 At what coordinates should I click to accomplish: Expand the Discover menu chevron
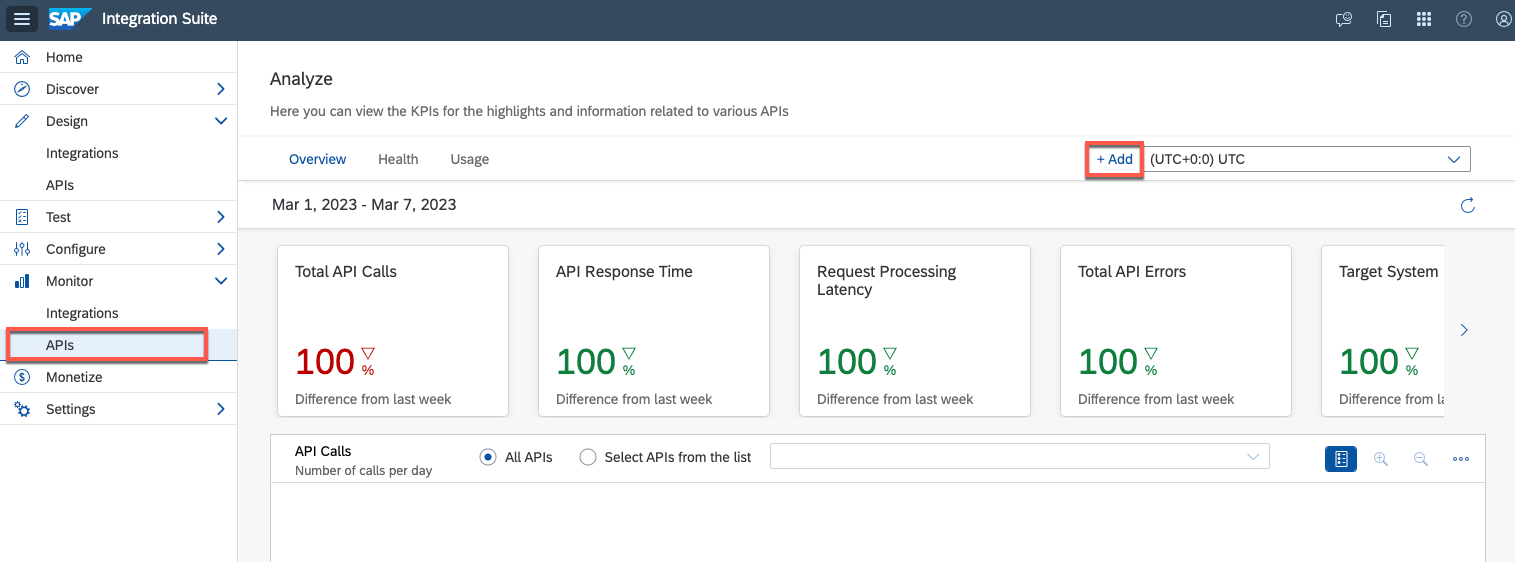coord(221,89)
